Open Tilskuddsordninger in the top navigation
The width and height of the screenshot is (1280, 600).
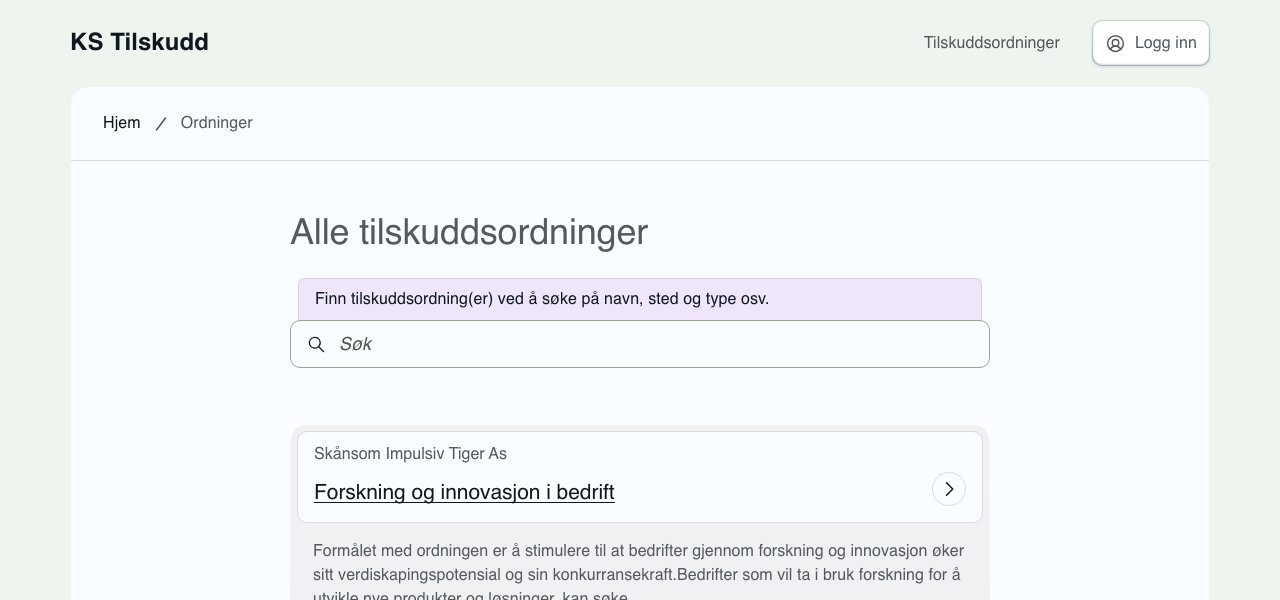tap(990, 42)
